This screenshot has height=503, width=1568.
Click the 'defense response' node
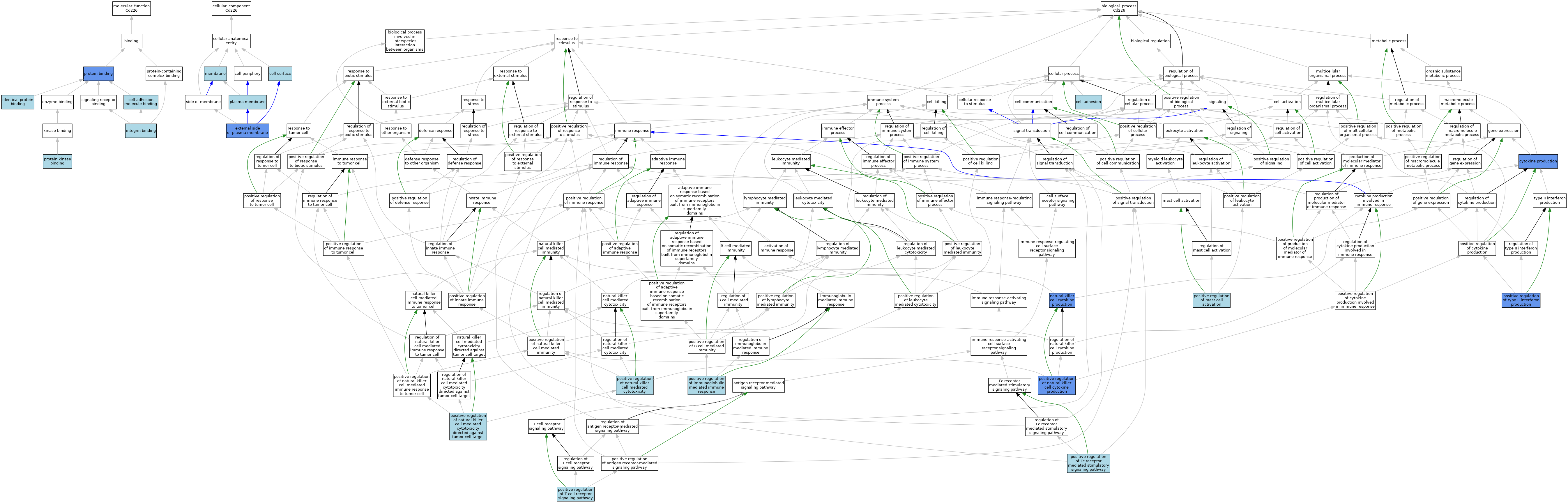click(436, 130)
